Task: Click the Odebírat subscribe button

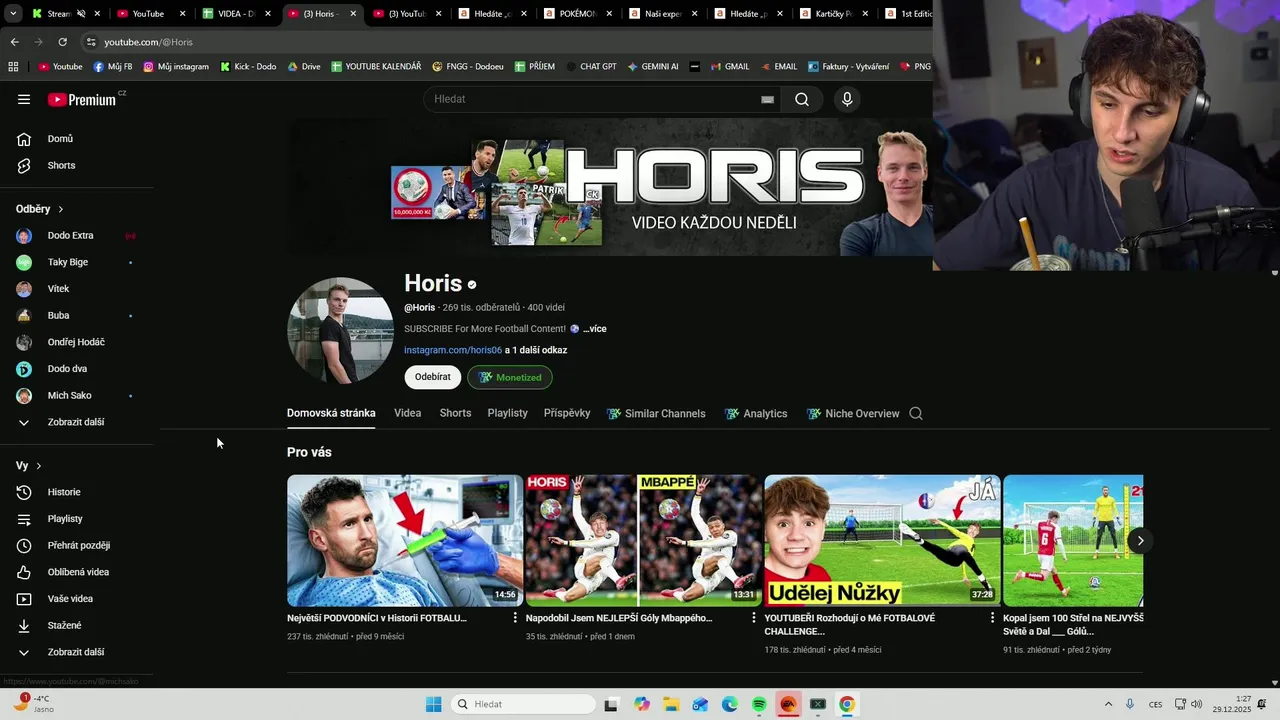Action: [x=433, y=377]
